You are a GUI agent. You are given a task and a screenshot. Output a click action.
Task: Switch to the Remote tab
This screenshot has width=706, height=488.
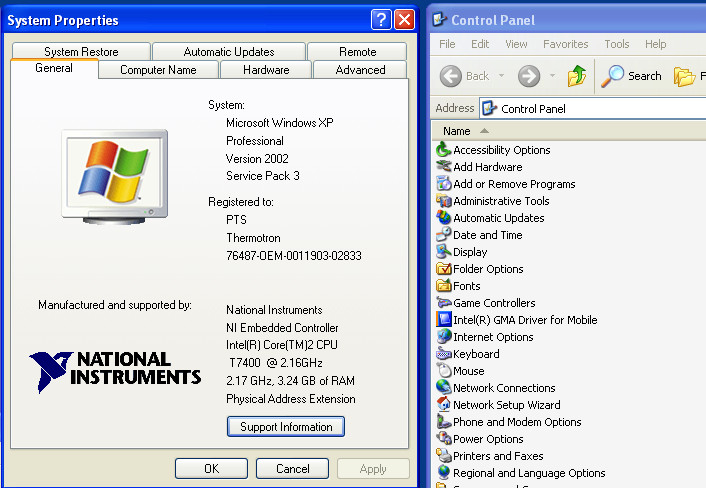pyautogui.click(x=358, y=52)
